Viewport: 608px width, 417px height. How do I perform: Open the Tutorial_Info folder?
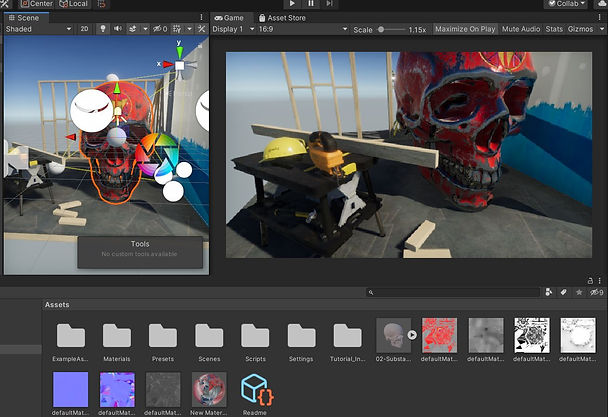point(347,341)
